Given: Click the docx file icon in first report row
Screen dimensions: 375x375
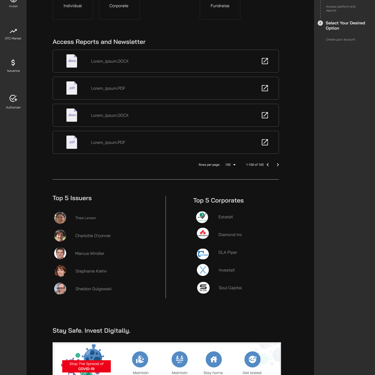Looking at the screenshot, I should point(72,61).
